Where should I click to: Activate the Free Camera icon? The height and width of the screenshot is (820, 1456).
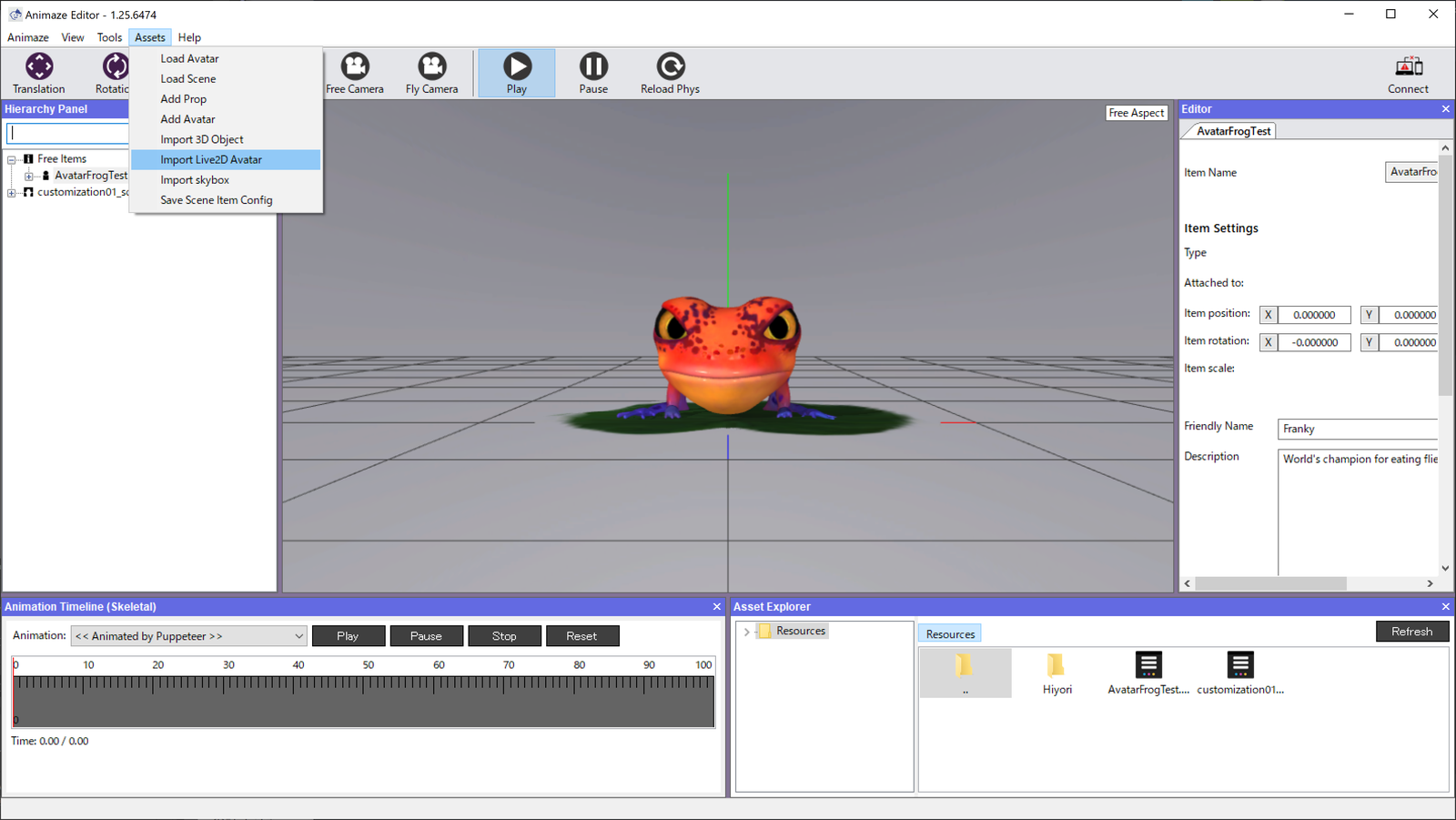tap(355, 67)
